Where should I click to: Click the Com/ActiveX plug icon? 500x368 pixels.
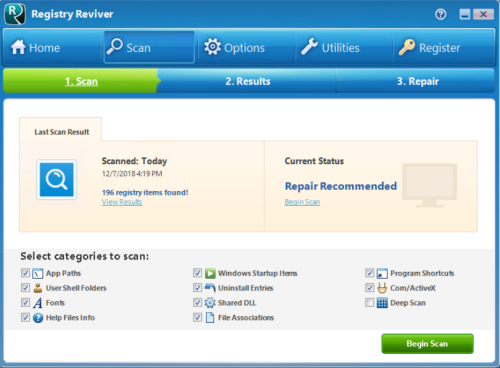(382, 288)
